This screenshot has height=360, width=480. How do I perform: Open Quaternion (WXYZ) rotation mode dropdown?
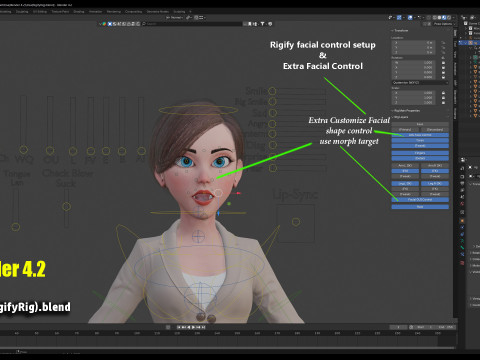pyautogui.click(x=420, y=83)
